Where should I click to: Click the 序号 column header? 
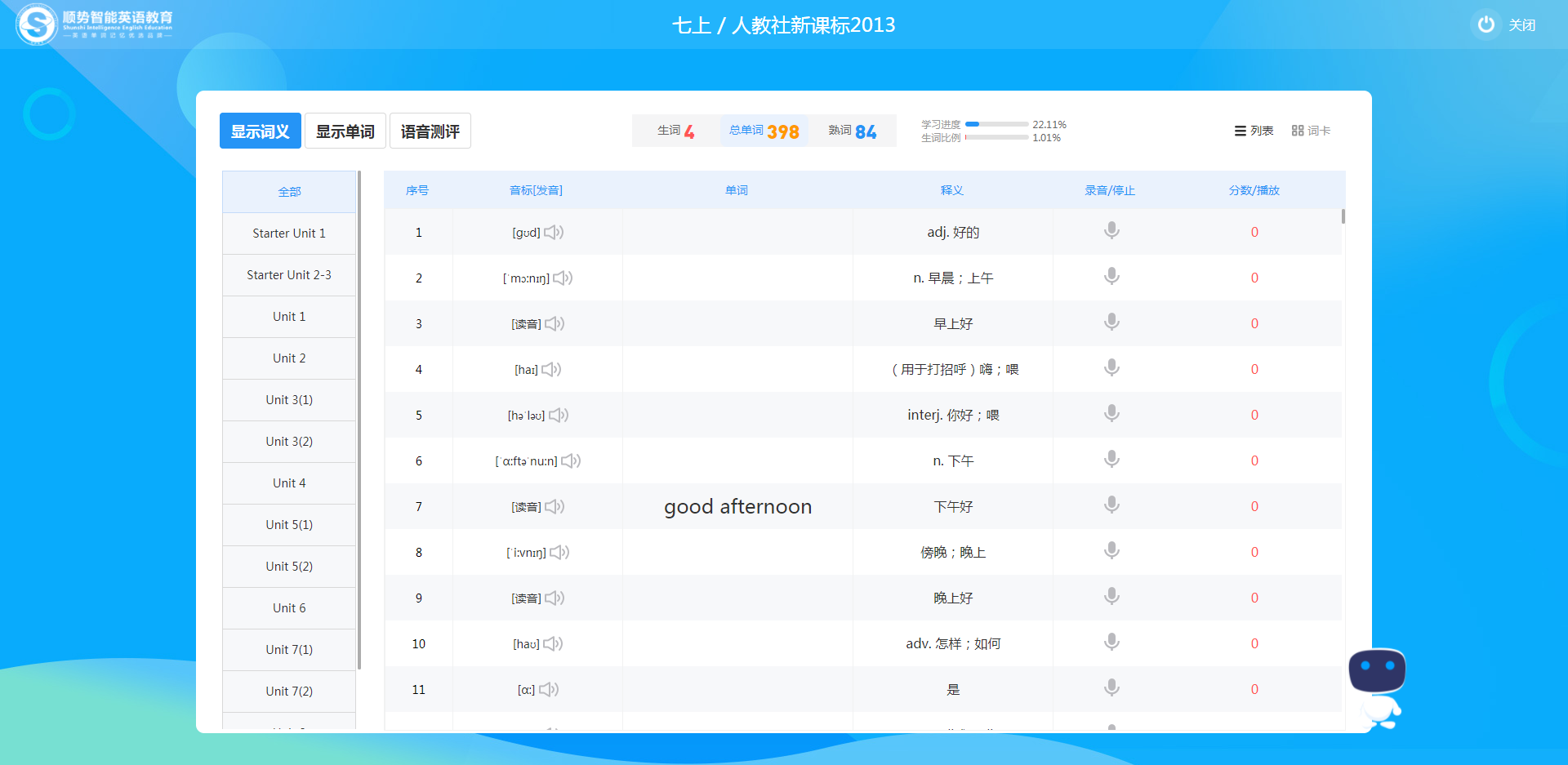pos(417,190)
